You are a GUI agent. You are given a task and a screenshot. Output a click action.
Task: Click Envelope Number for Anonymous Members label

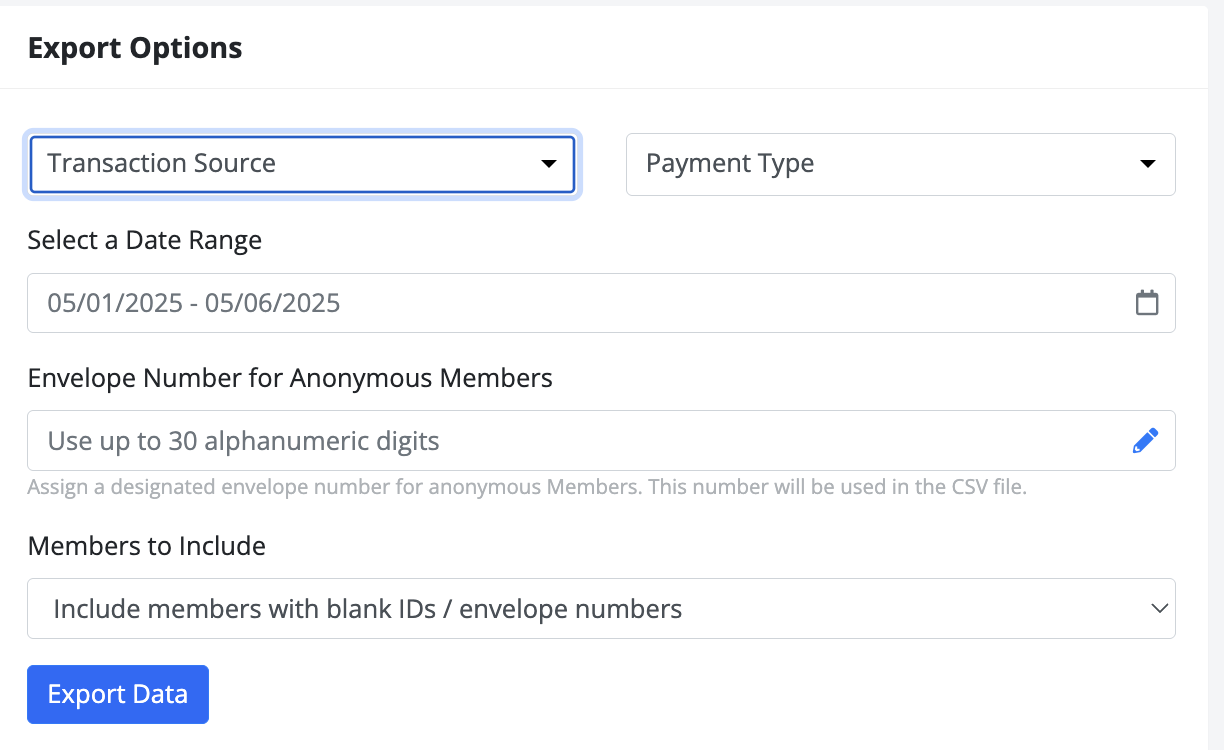[290, 378]
